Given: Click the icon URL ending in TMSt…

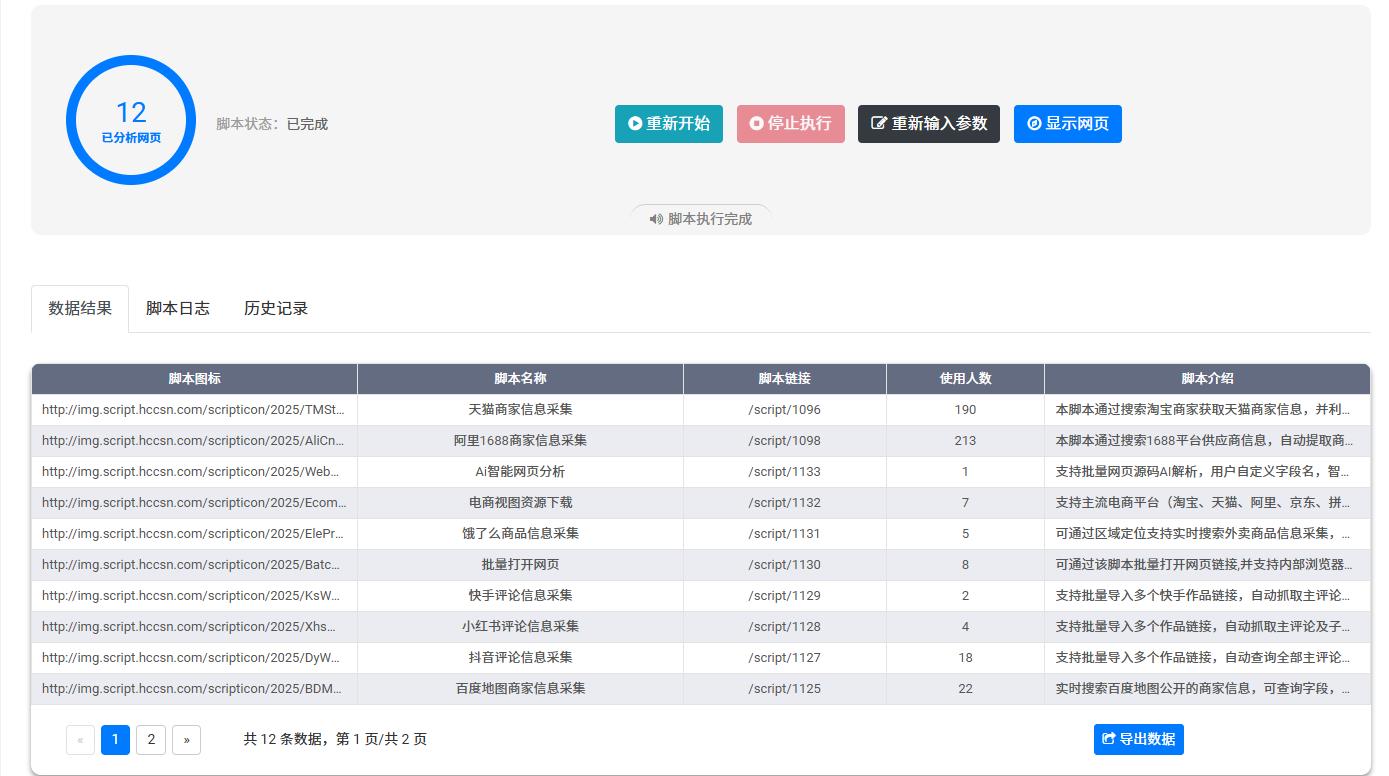Looking at the screenshot, I should [194, 410].
